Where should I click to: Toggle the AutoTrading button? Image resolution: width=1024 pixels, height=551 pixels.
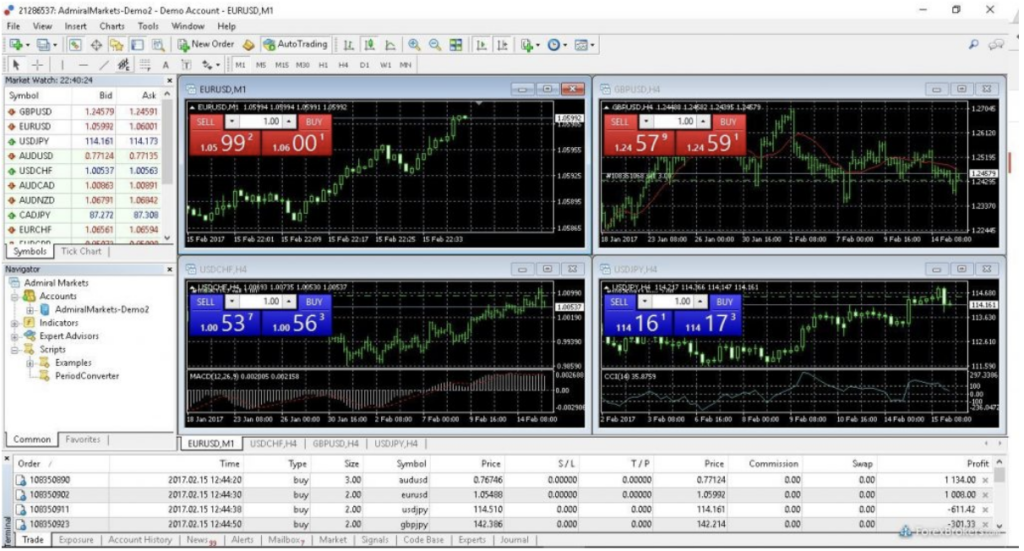295,45
